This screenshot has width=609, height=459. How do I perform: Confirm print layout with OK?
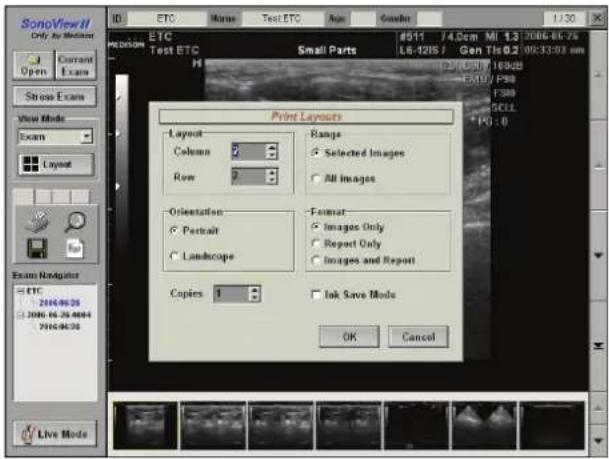pos(349,337)
